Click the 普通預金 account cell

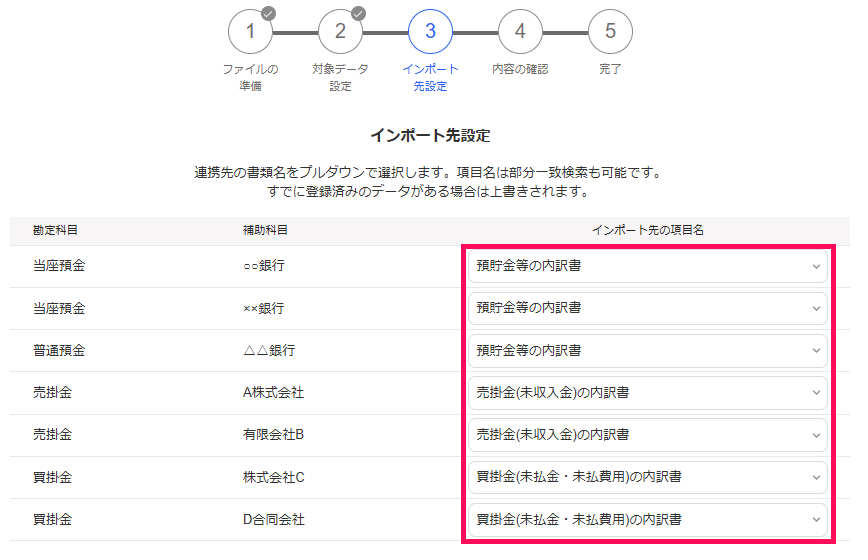(59, 350)
